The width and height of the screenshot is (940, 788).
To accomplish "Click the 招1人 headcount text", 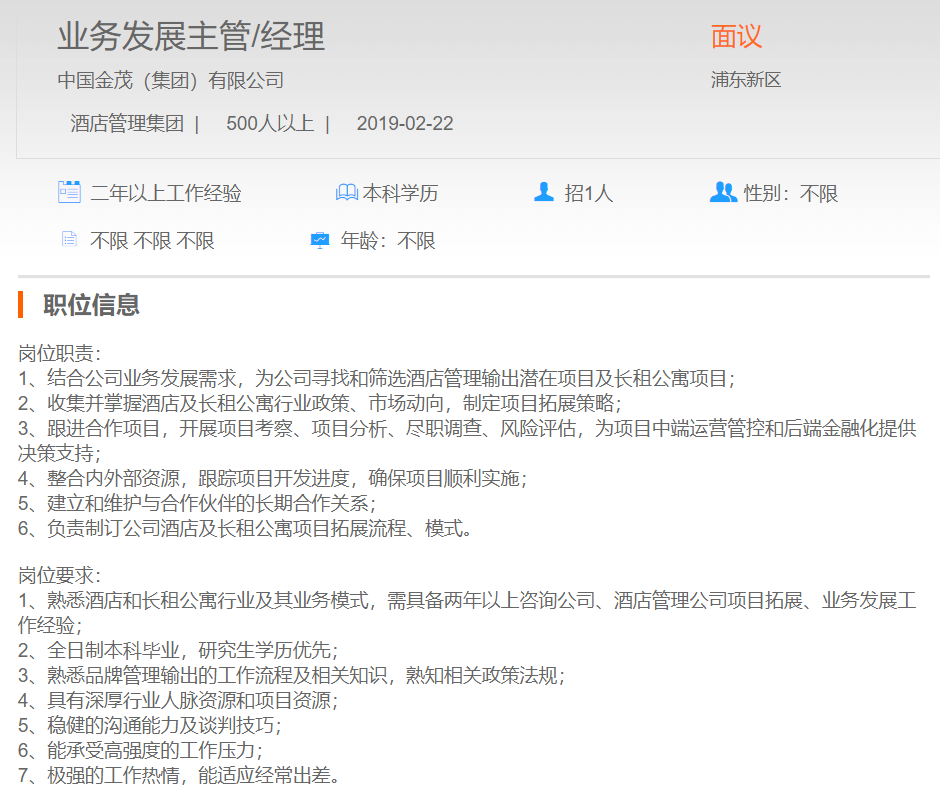I will (589, 193).
